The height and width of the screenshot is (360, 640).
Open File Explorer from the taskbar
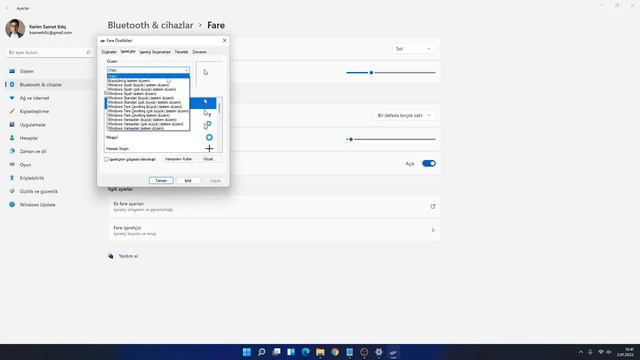pos(320,352)
